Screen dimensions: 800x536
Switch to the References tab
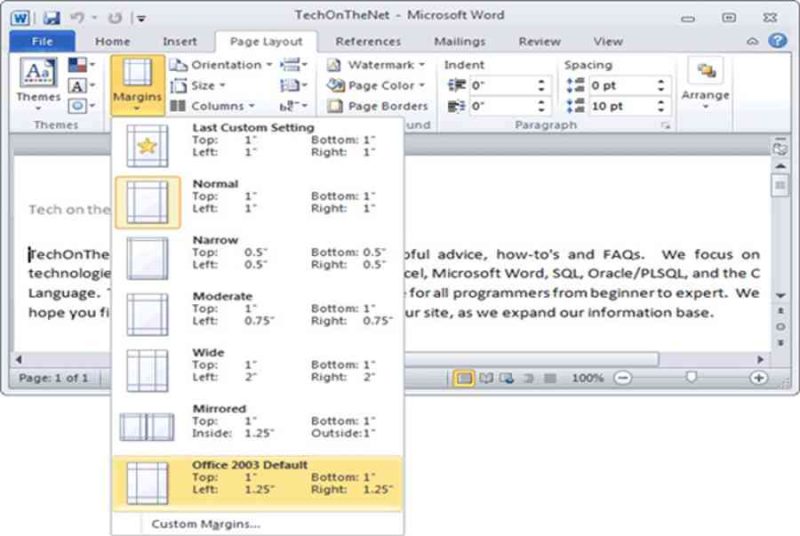coord(368,41)
